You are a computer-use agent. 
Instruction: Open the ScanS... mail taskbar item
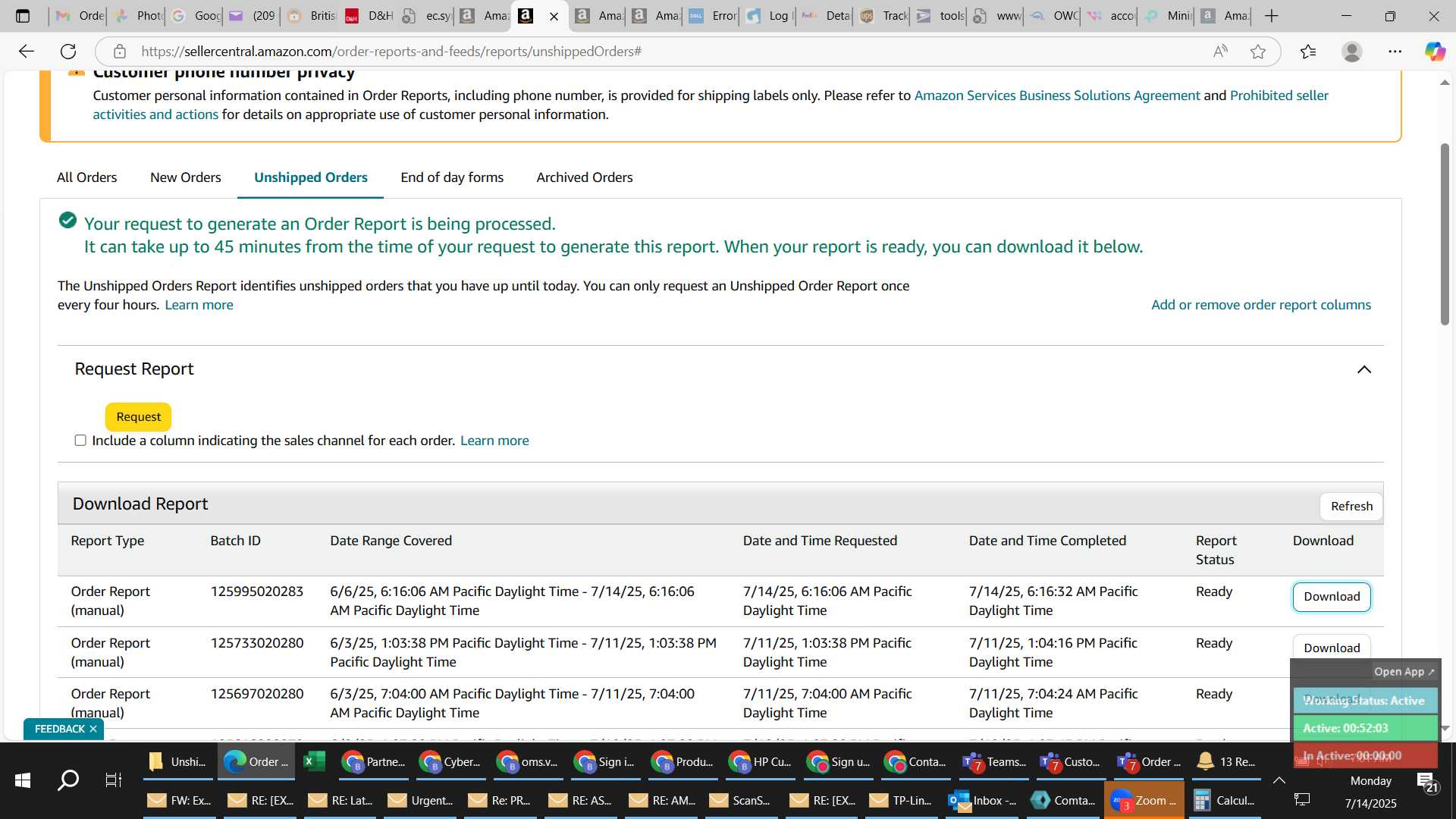tap(741, 800)
